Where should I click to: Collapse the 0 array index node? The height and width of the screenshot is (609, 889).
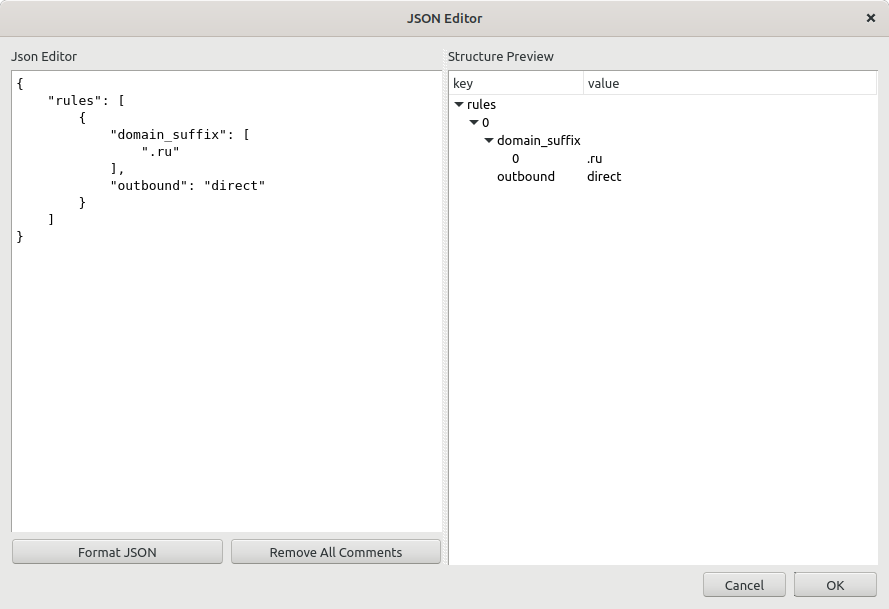pyautogui.click(x=474, y=122)
